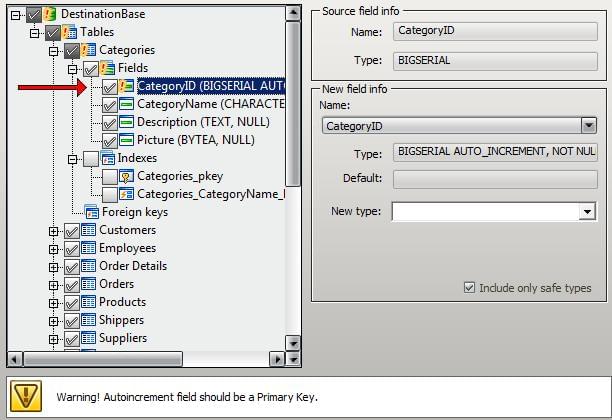
Task: Click the Order Details table icon
Action: 88,266
